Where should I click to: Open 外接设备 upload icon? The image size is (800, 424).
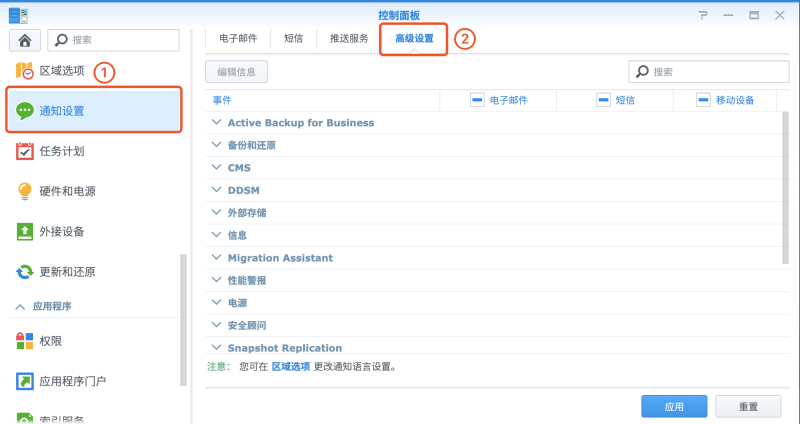24,231
